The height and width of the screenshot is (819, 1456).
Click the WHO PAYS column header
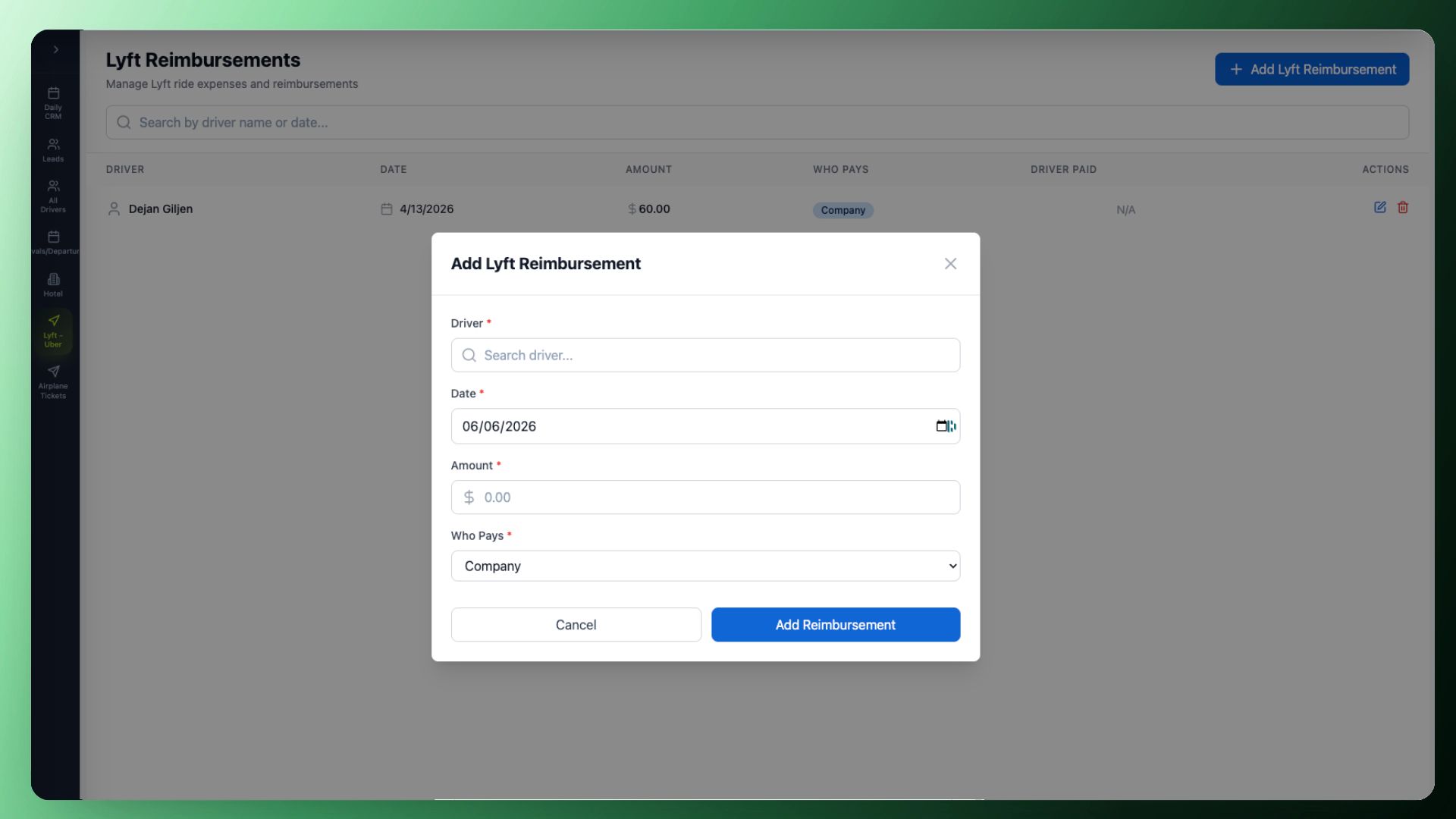point(840,169)
